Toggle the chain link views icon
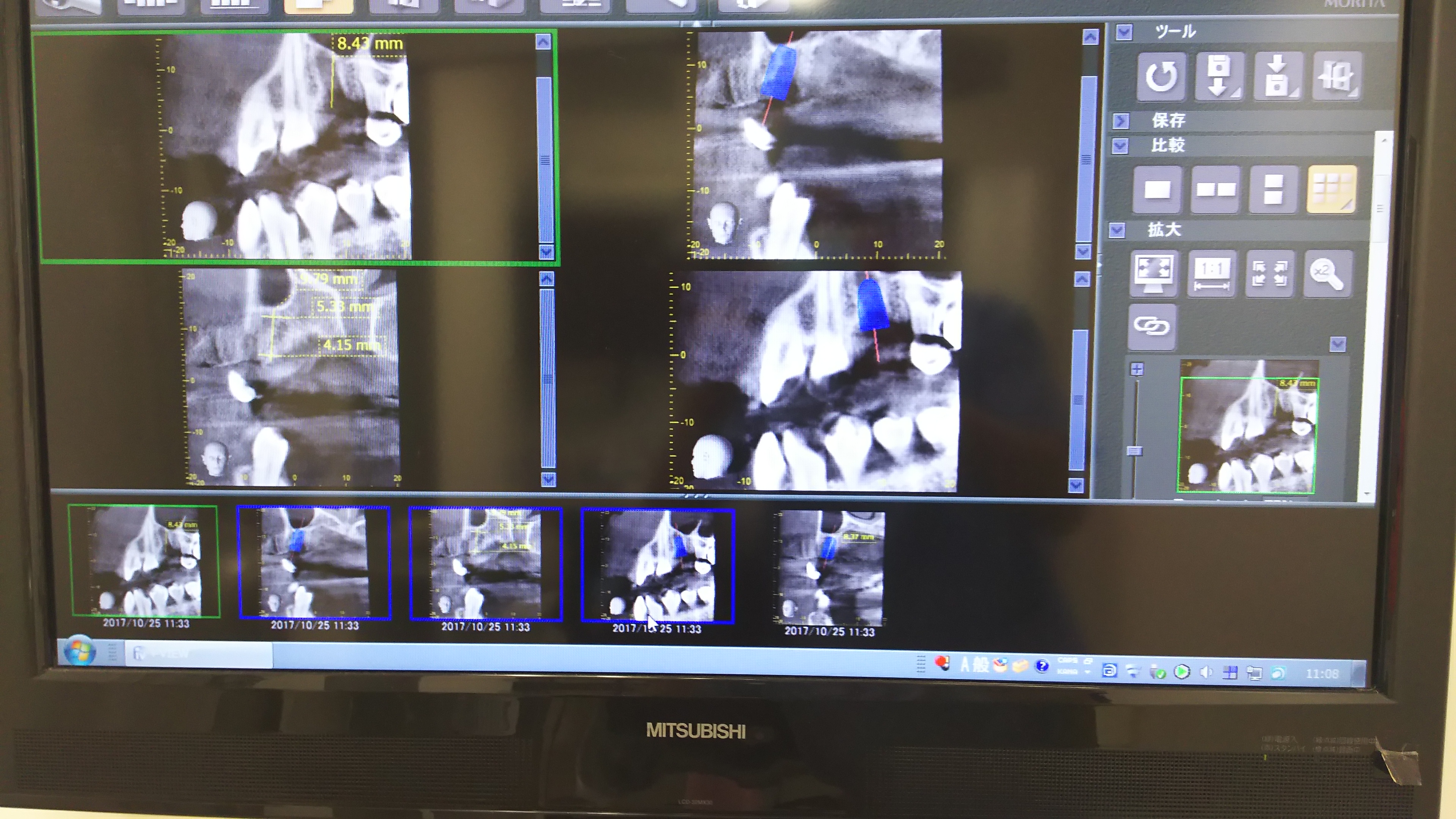Image resolution: width=1456 pixels, height=819 pixels. coord(1152,327)
